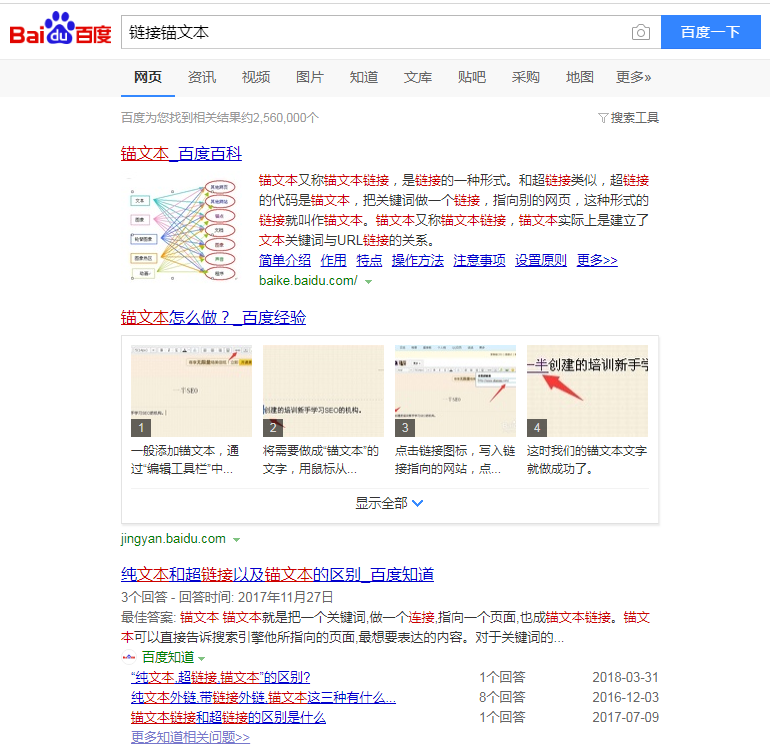Click the 8个回答 count
Viewport: 770px width, 749px height.
502,697
